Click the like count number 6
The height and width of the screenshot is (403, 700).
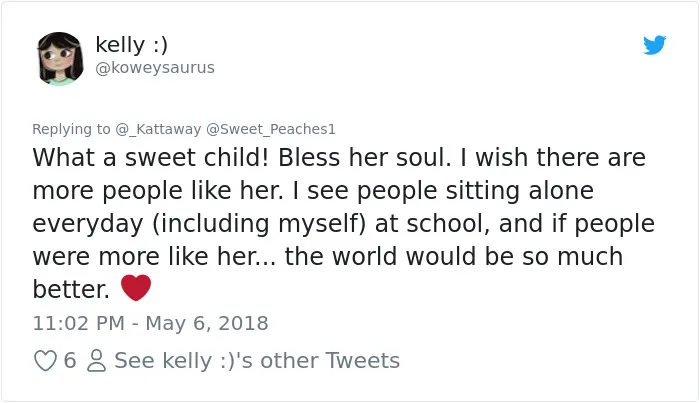[70, 360]
